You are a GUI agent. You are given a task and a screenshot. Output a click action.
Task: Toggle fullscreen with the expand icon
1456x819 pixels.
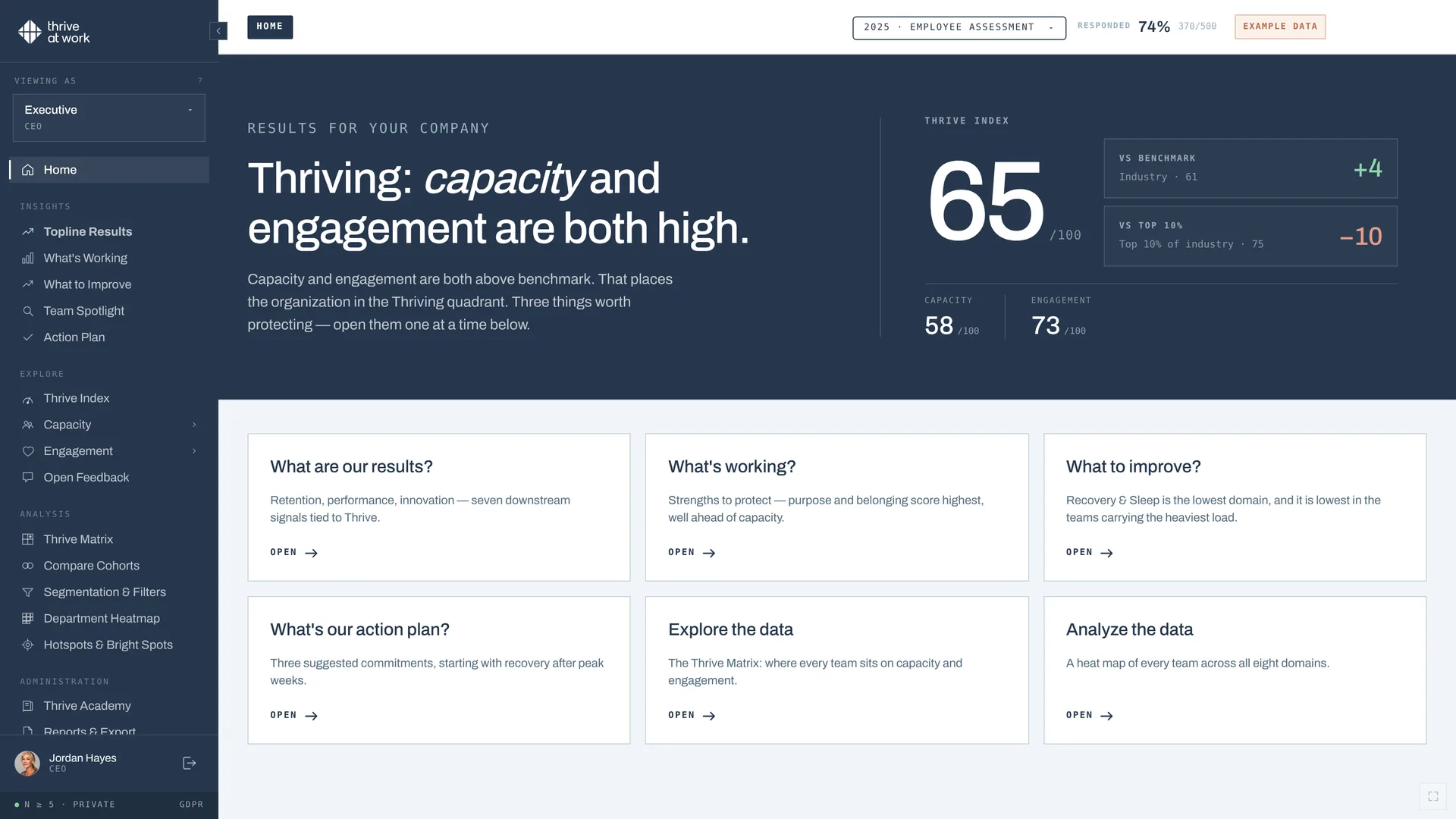tap(1433, 796)
